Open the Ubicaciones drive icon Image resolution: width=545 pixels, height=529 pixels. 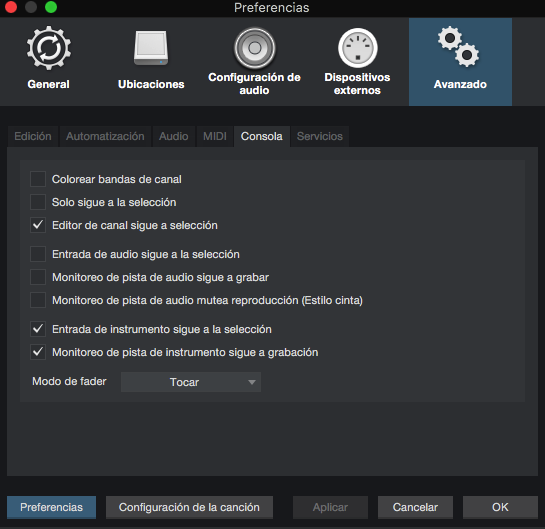pyautogui.click(x=151, y=48)
